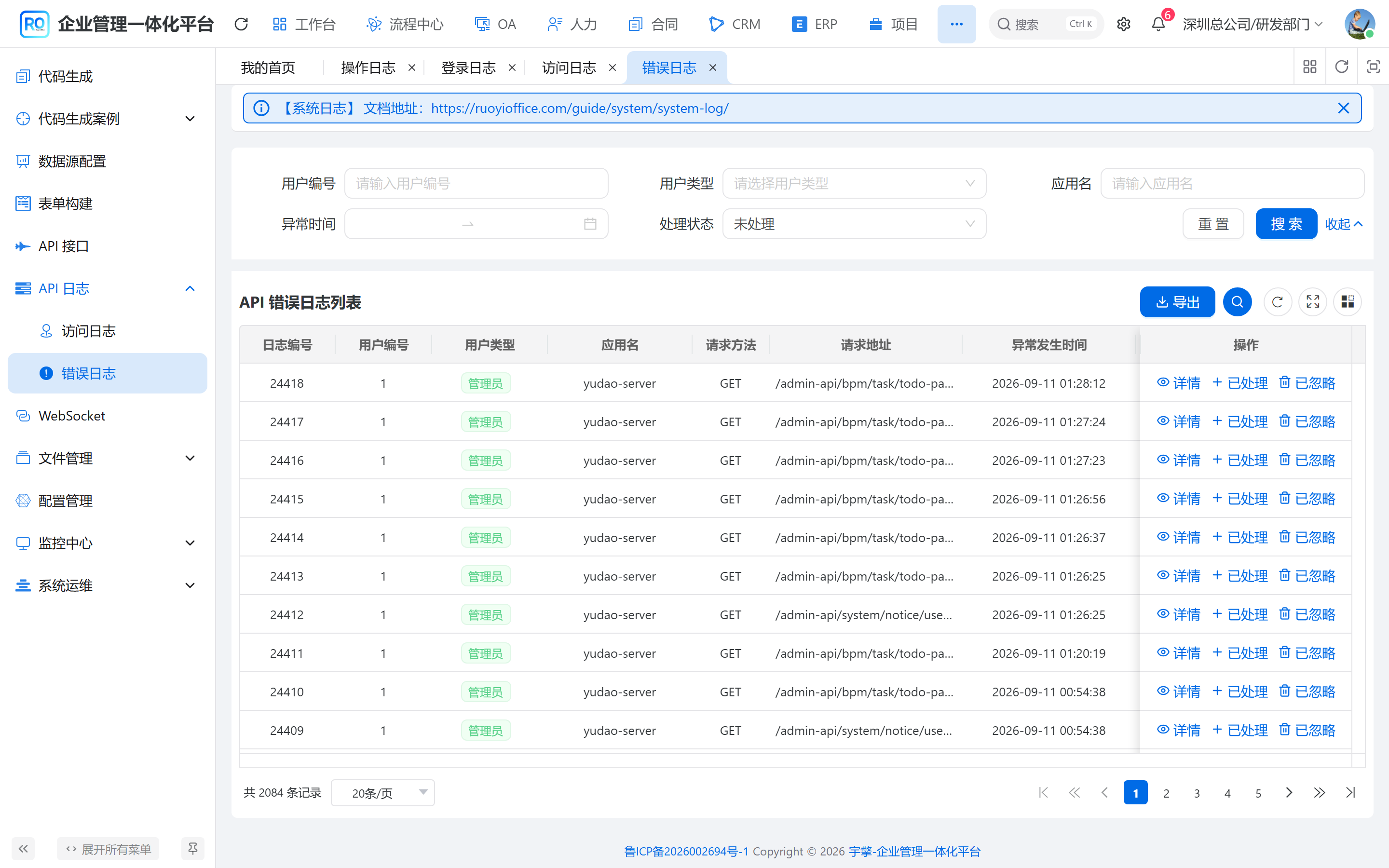Viewport: 1389px width, 868px height.
Task: Open the notification bell
Action: pos(1158,24)
